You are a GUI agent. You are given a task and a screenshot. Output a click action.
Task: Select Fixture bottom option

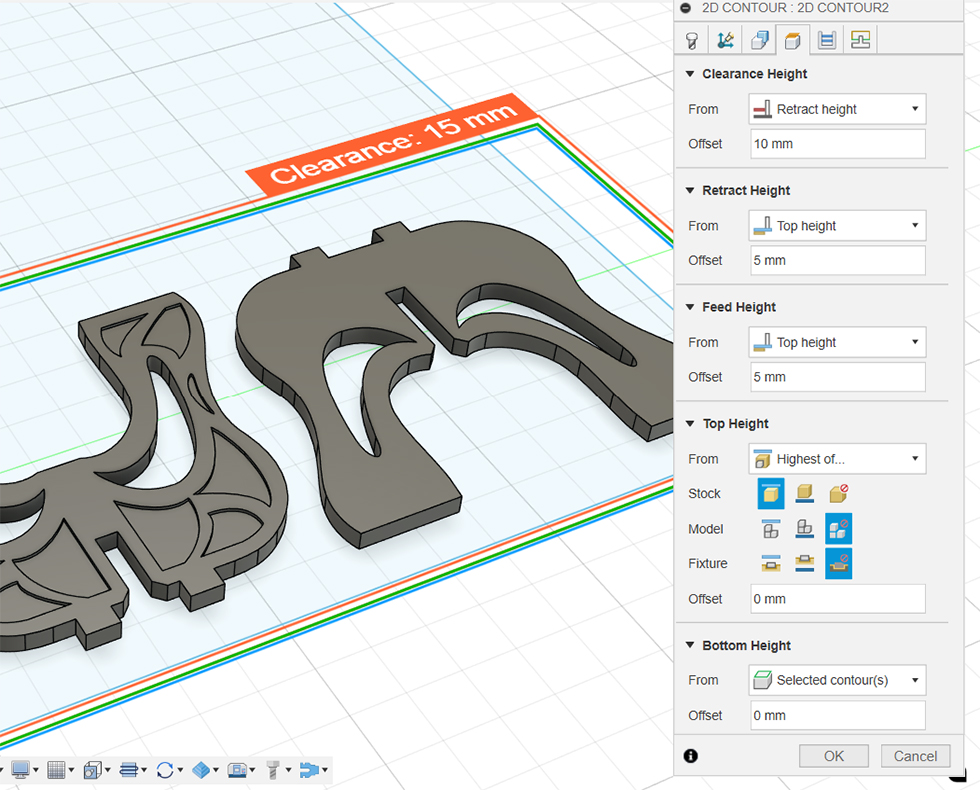point(804,563)
